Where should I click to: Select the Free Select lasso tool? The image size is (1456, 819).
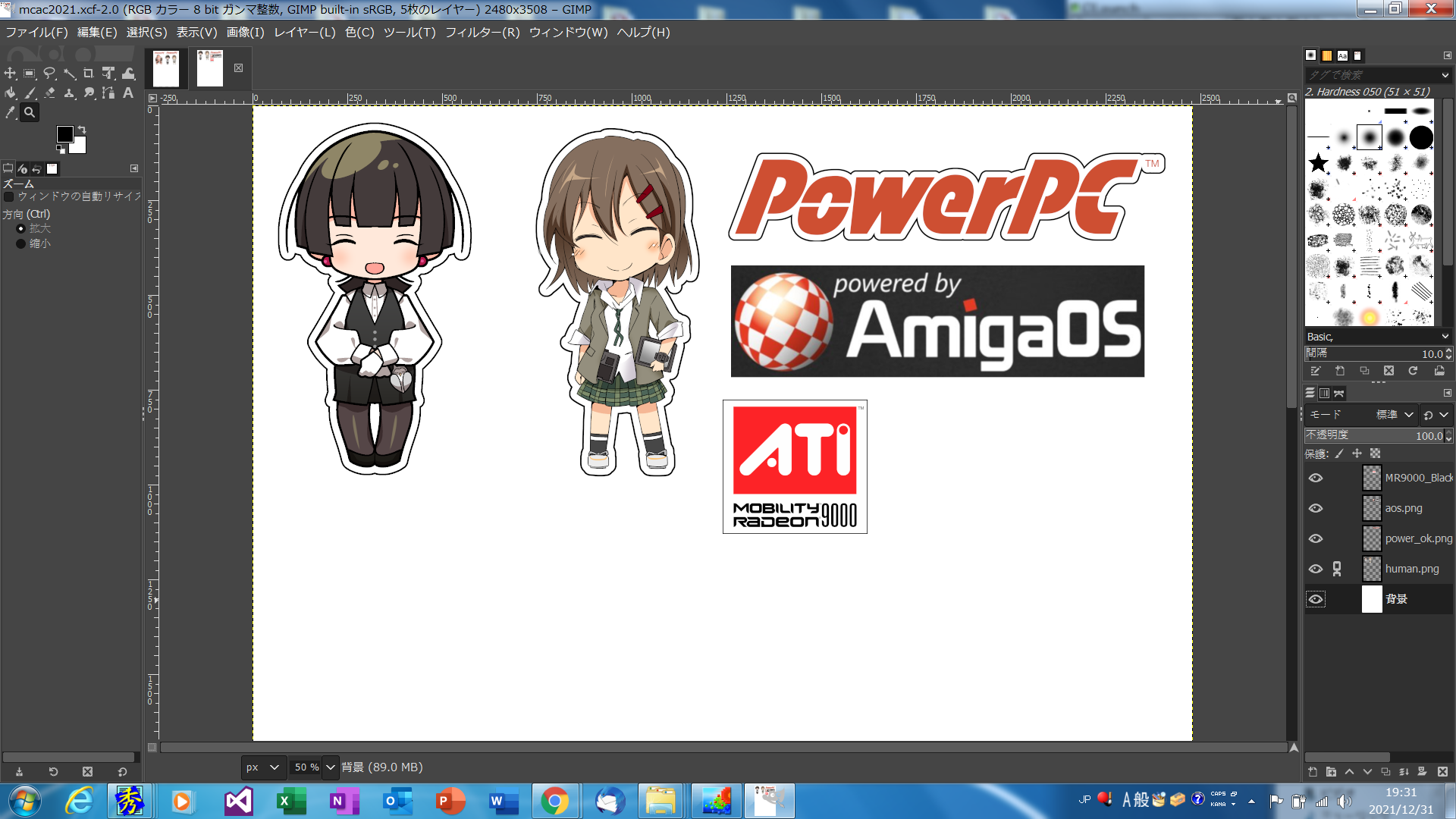point(49,74)
